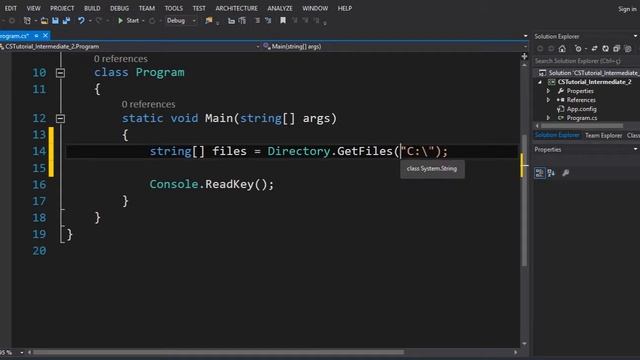Switch to the Solution Explorer bottom tab
This screenshot has height=360, width=640.
click(557, 135)
